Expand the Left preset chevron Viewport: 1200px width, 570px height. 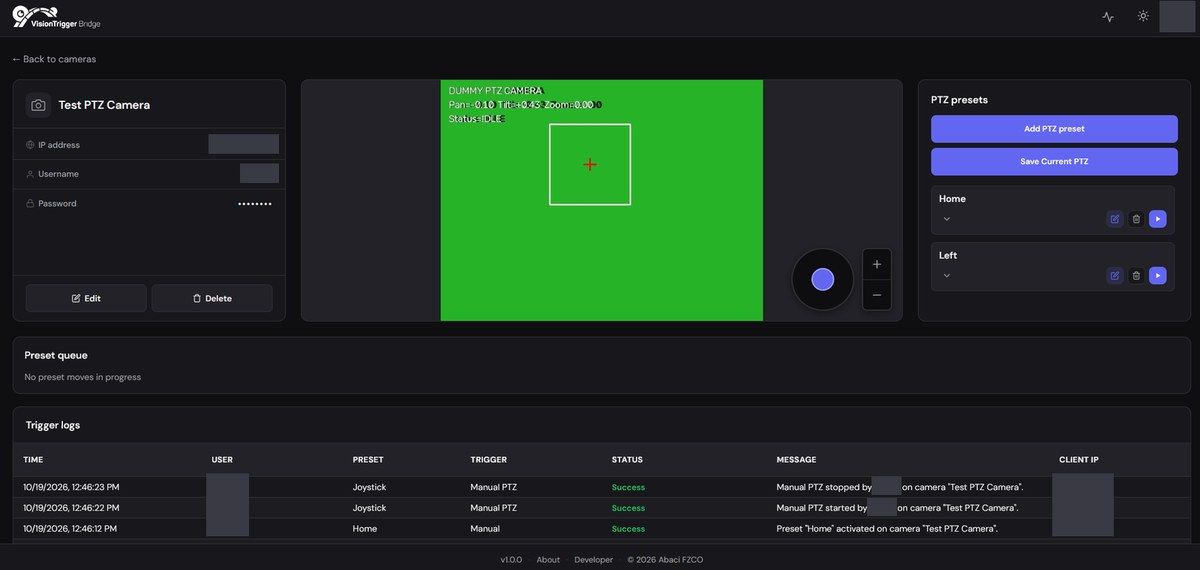947,275
